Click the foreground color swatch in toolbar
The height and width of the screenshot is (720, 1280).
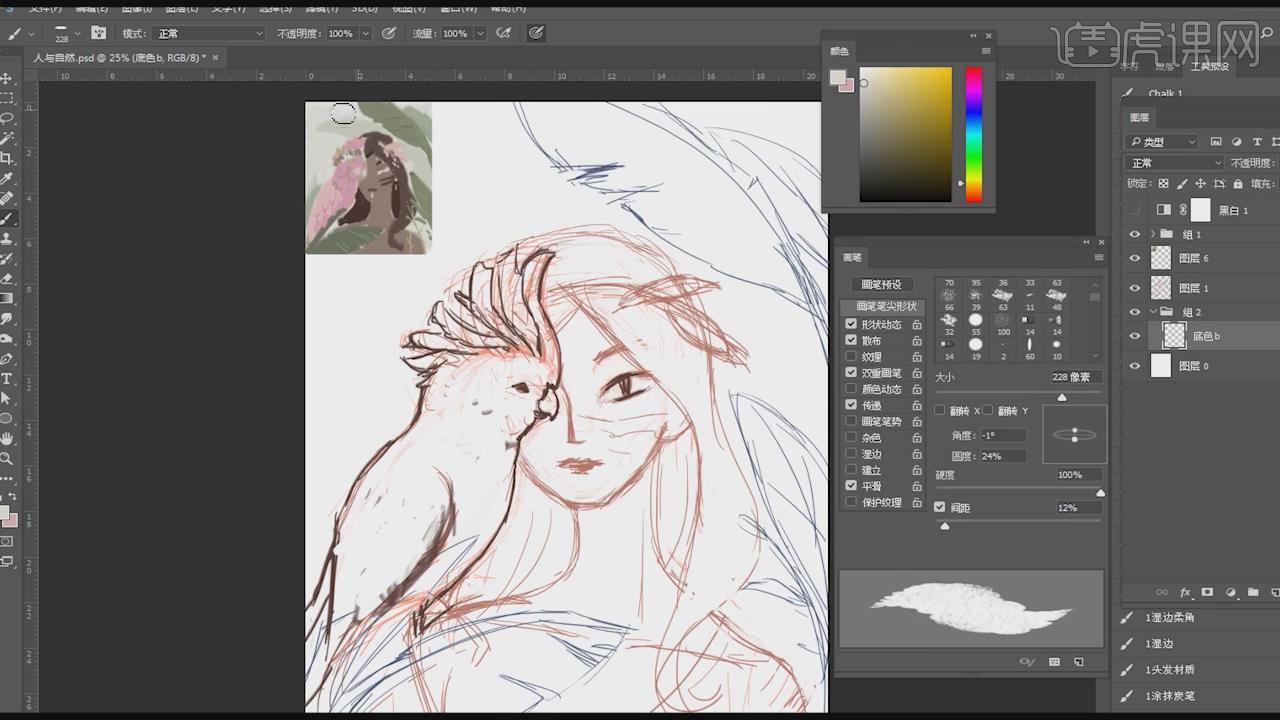(3, 513)
